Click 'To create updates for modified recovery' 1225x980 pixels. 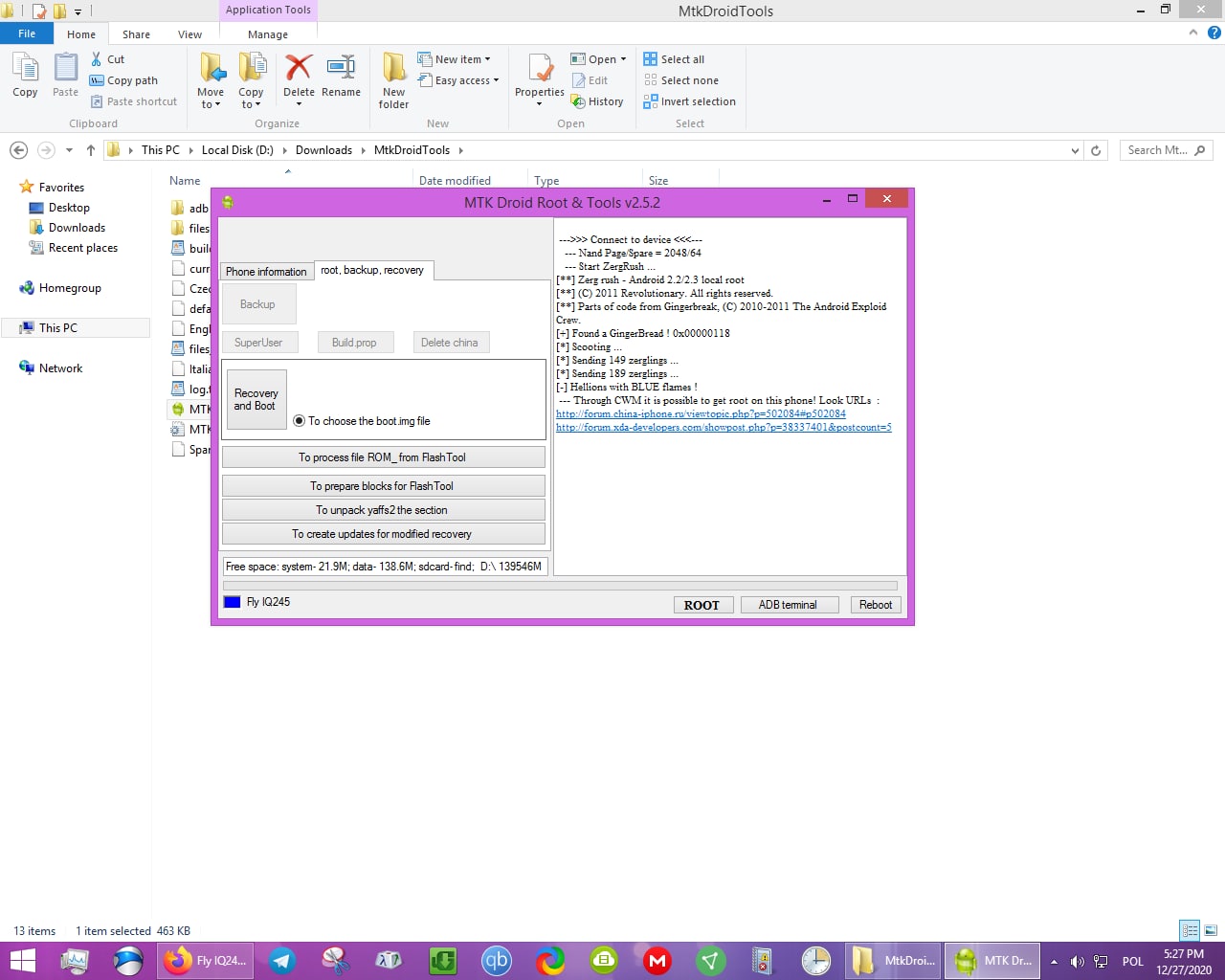point(383,534)
